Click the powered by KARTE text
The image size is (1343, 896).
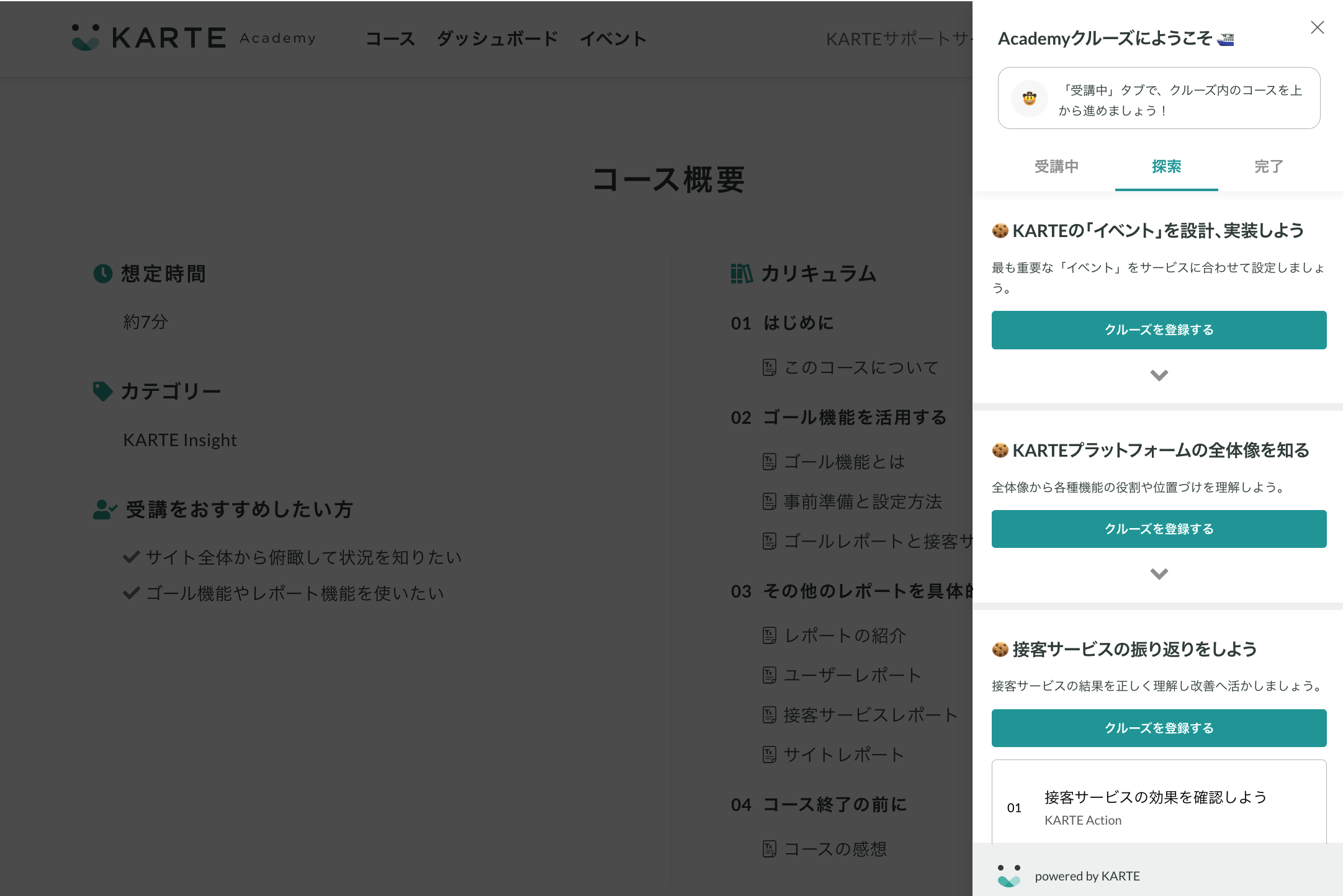tap(1087, 876)
